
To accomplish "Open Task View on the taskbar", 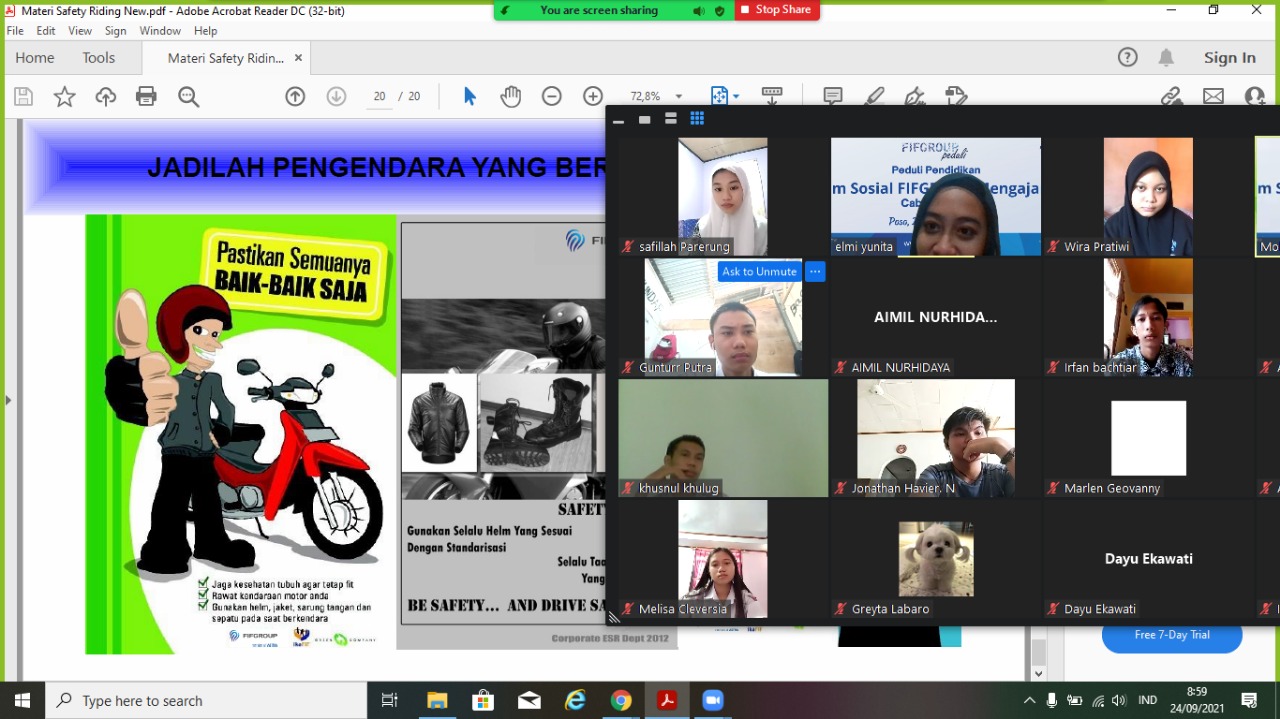I will (390, 700).
